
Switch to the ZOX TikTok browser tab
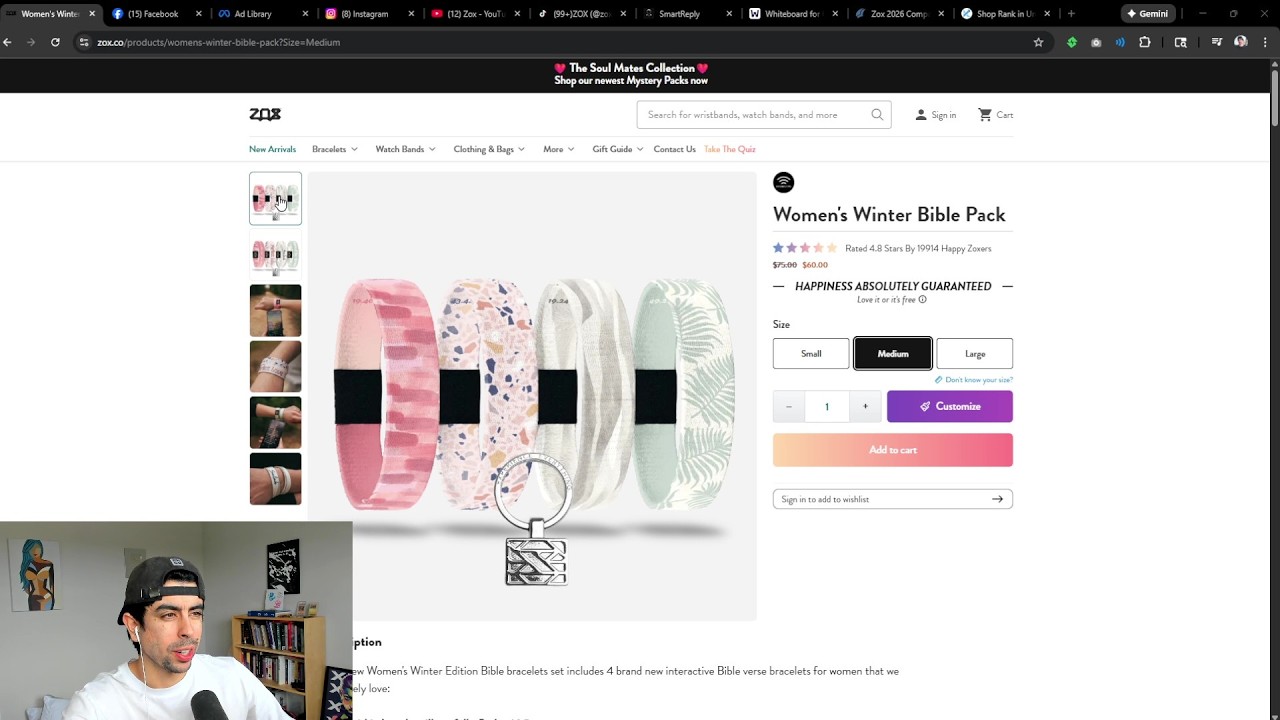pyautogui.click(x=582, y=14)
